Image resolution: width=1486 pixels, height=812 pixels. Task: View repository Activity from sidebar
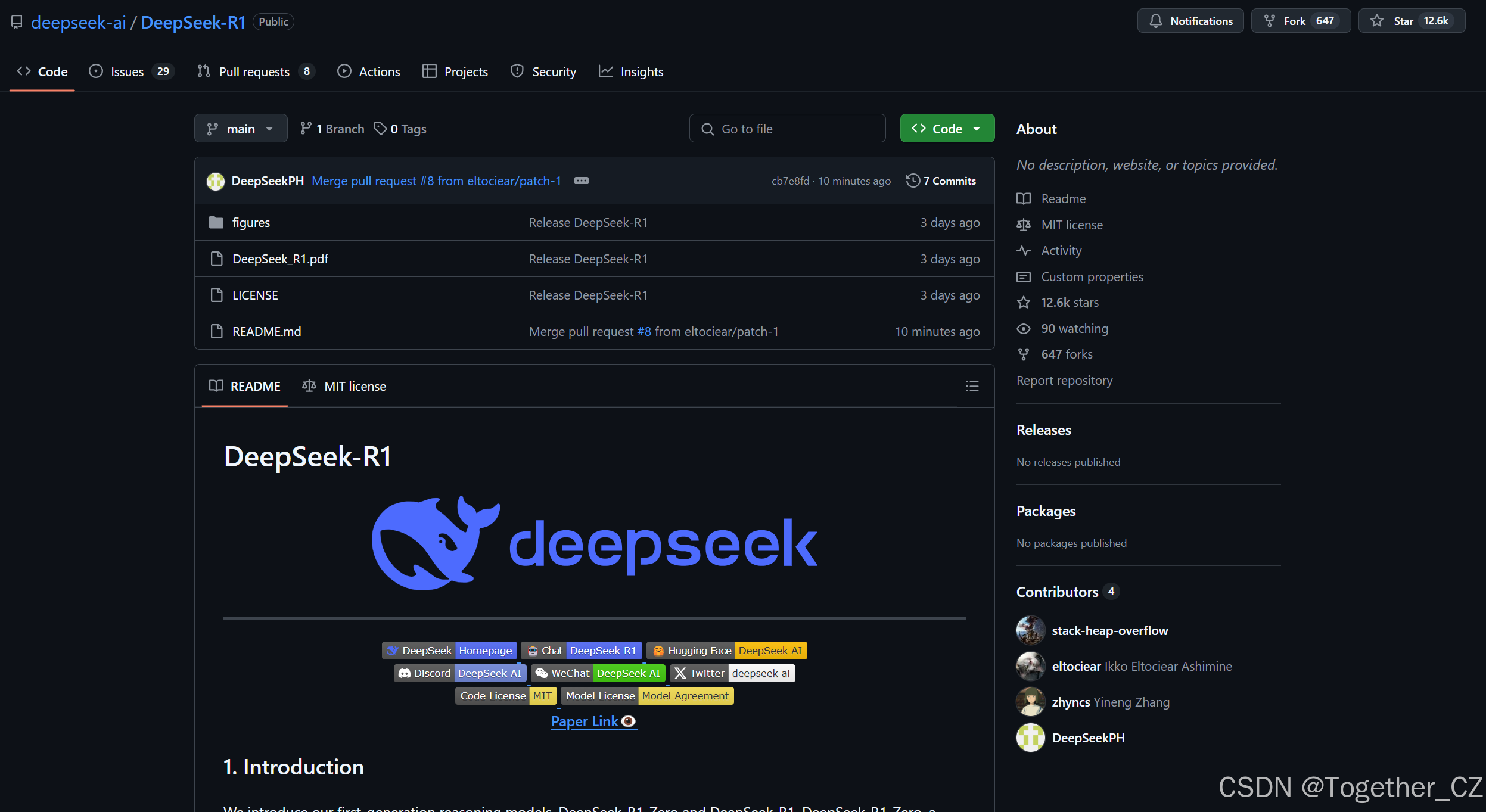click(x=1061, y=250)
